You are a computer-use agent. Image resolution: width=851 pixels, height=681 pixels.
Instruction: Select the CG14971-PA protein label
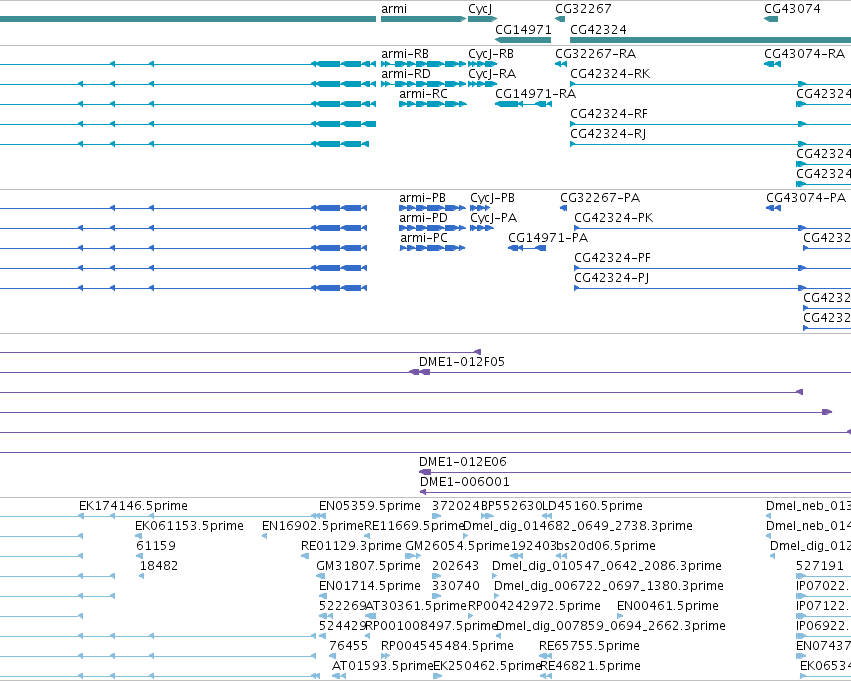tap(548, 238)
